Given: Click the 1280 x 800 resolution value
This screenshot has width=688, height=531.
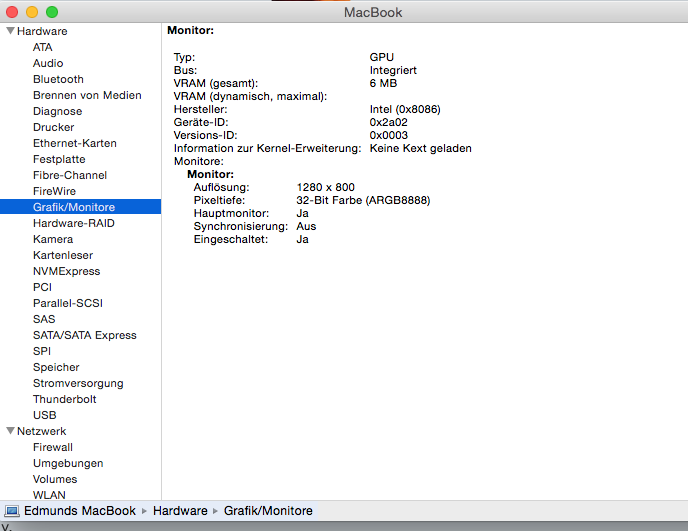Looking at the screenshot, I should coord(326,187).
